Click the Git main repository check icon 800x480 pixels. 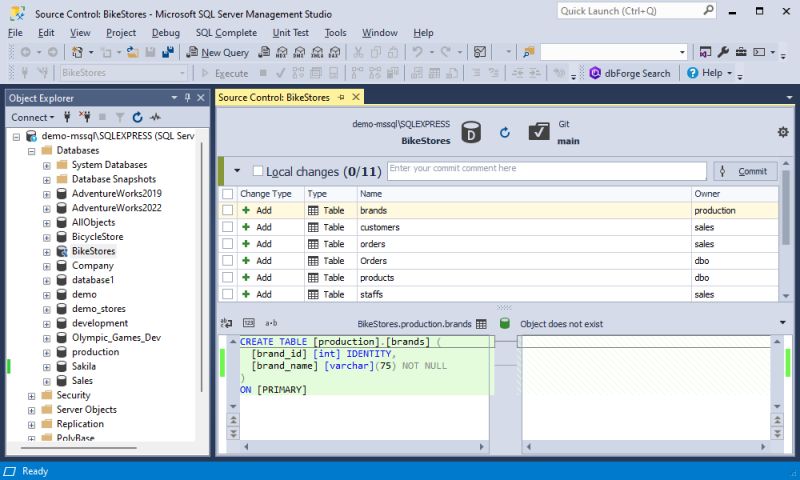pyautogui.click(x=539, y=132)
